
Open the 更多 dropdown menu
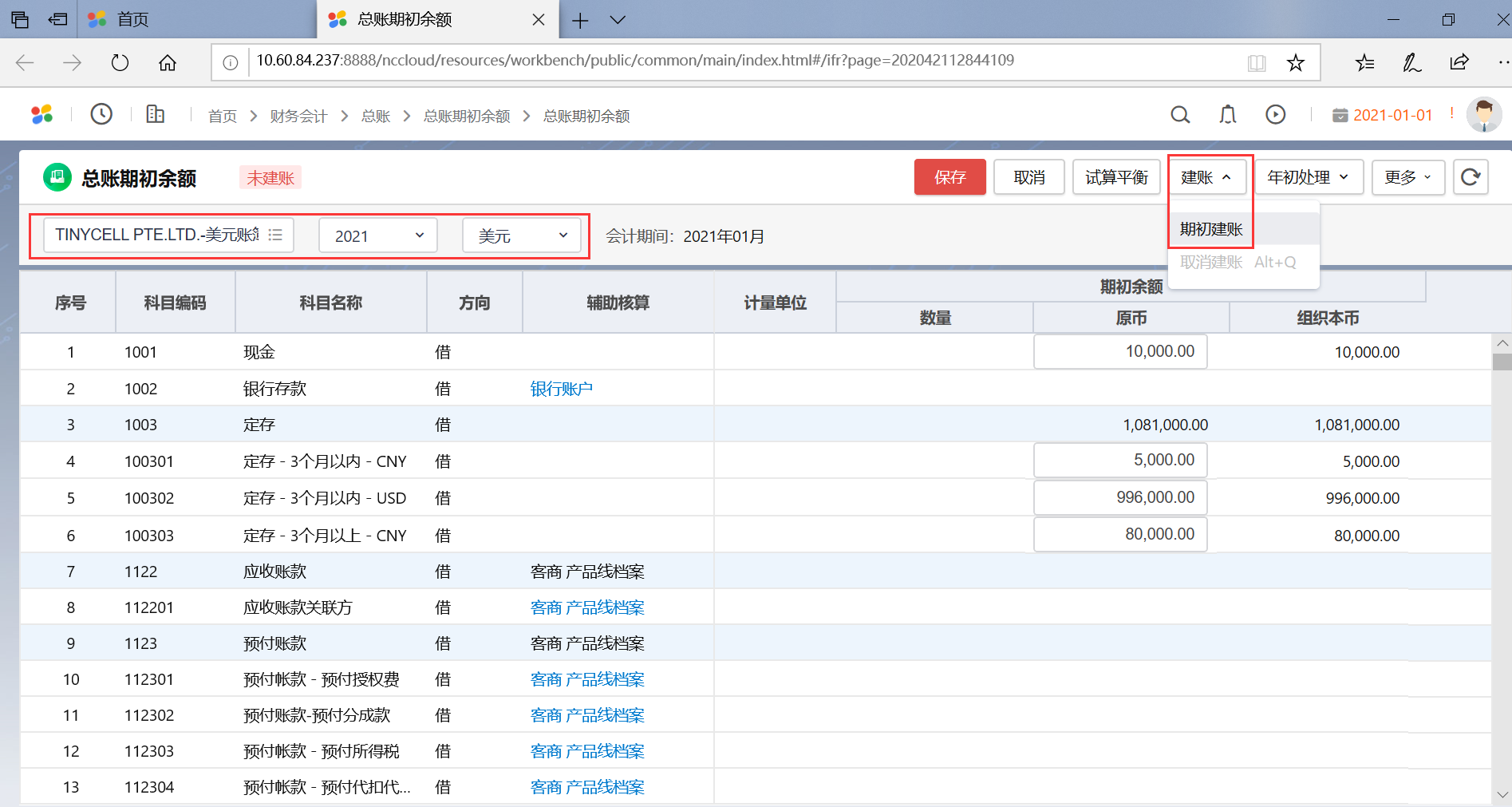click(x=1407, y=177)
